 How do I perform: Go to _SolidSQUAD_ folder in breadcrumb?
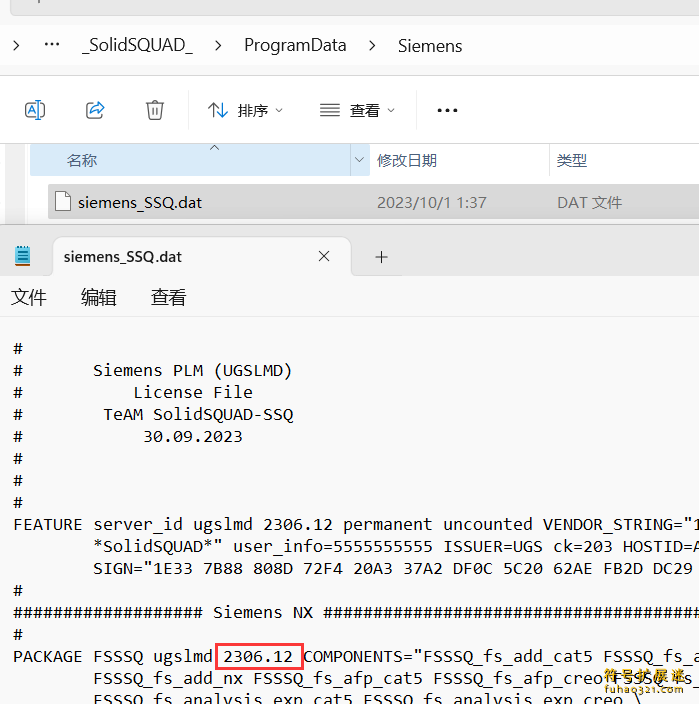point(137,45)
